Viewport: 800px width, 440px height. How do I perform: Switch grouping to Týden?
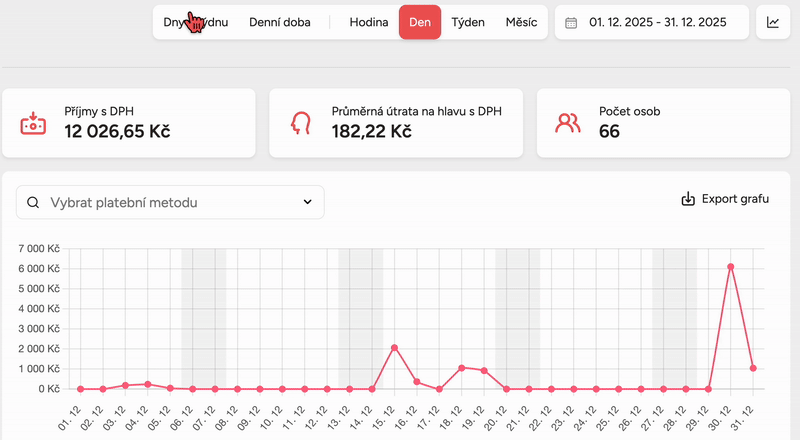[x=468, y=22]
